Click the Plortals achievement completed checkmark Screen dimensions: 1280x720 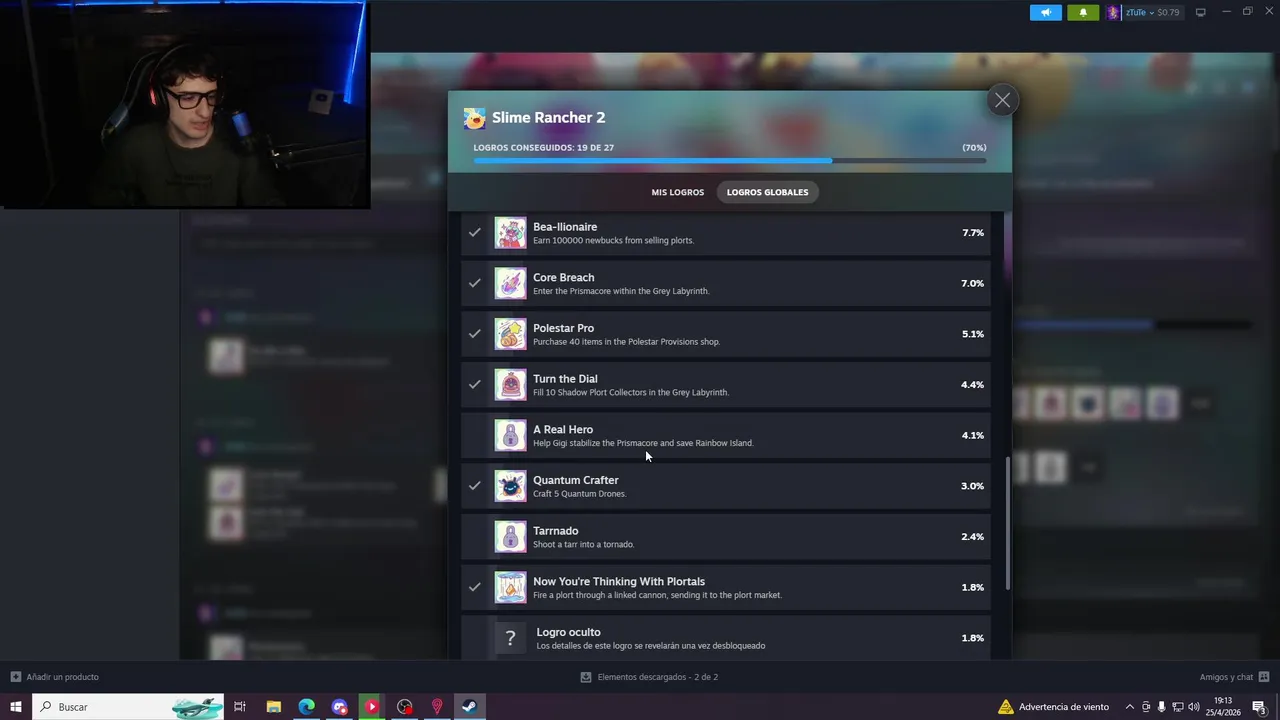[475, 587]
